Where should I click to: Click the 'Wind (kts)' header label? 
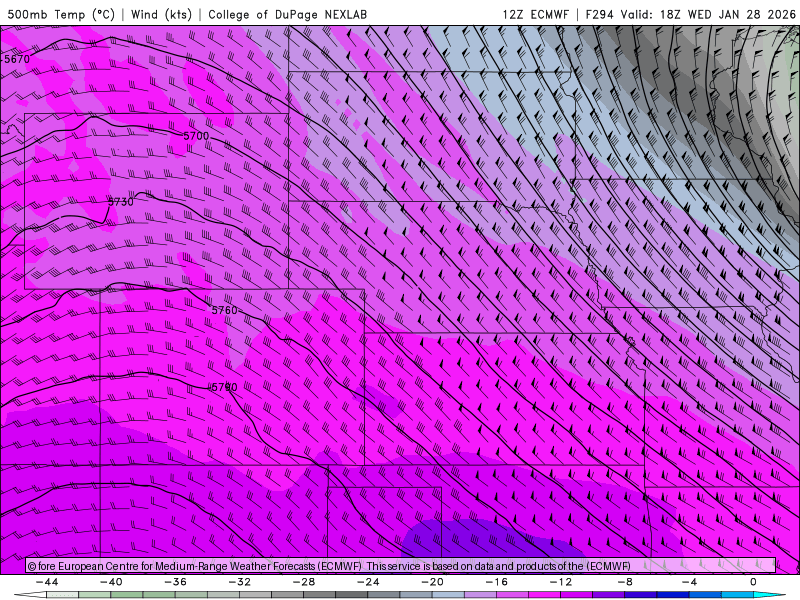click(162, 14)
